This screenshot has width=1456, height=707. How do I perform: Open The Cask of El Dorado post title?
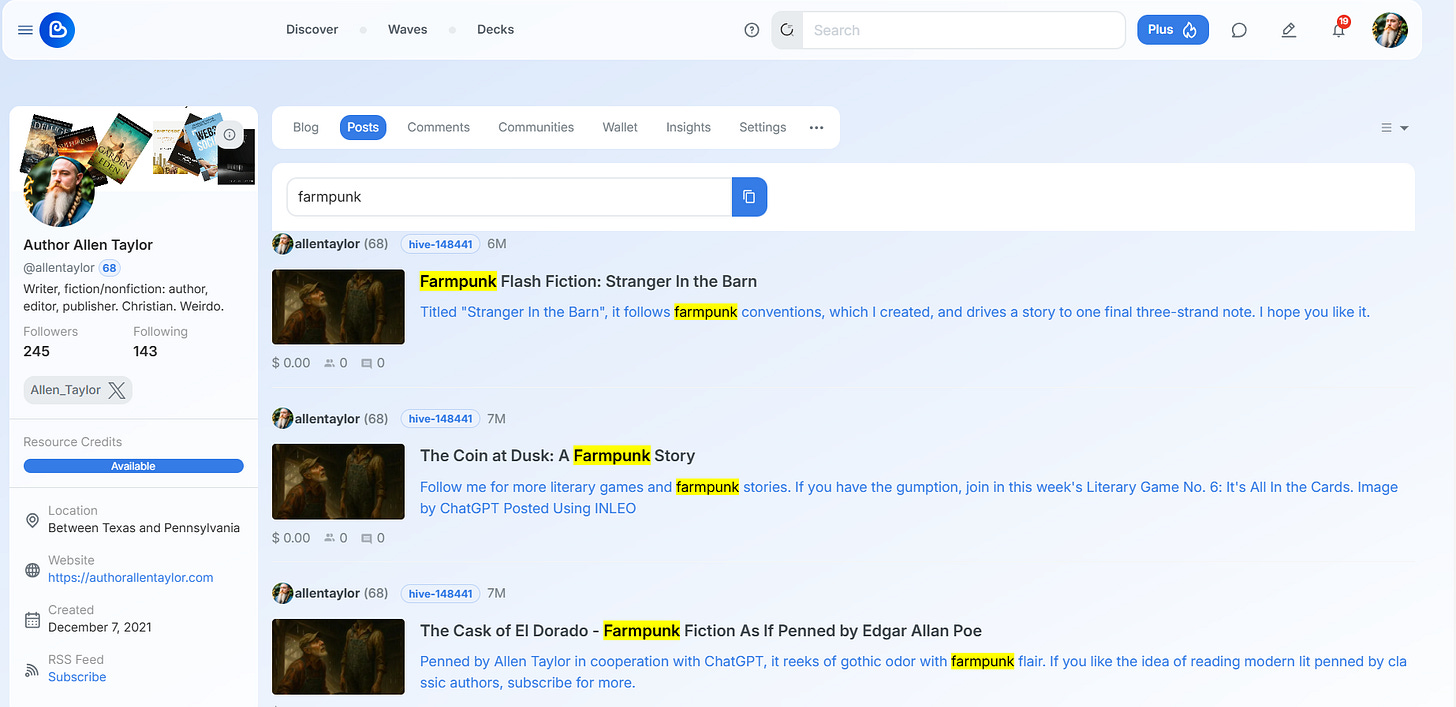click(701, 630)
